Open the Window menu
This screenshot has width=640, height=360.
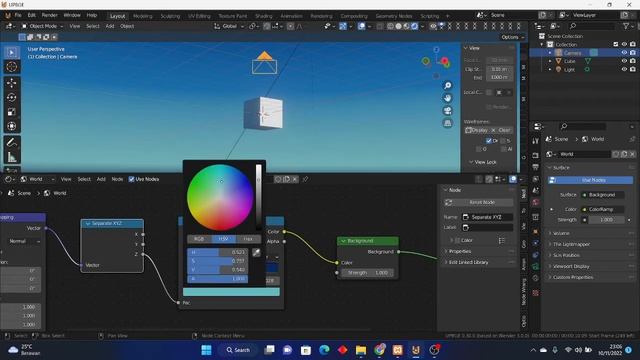click(x=72, y=16)
